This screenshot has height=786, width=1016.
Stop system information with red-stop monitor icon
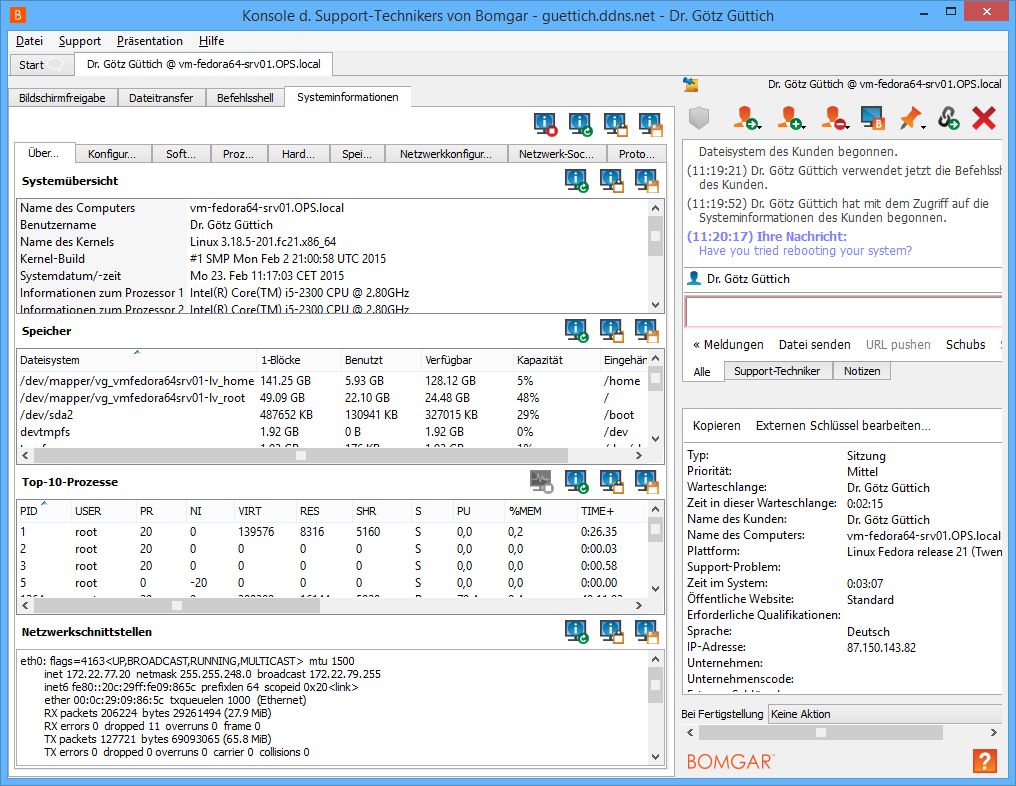pos(545,125)
